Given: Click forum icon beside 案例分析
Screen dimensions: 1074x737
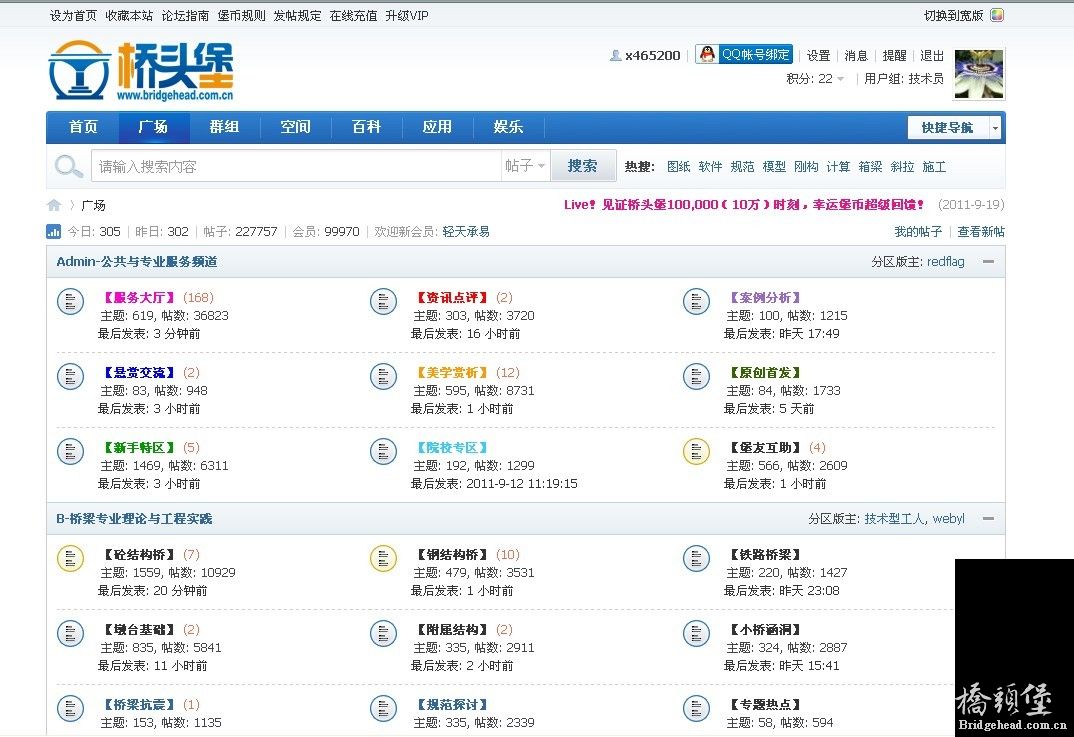Looking at the screenshot, I should click(696, 301).
